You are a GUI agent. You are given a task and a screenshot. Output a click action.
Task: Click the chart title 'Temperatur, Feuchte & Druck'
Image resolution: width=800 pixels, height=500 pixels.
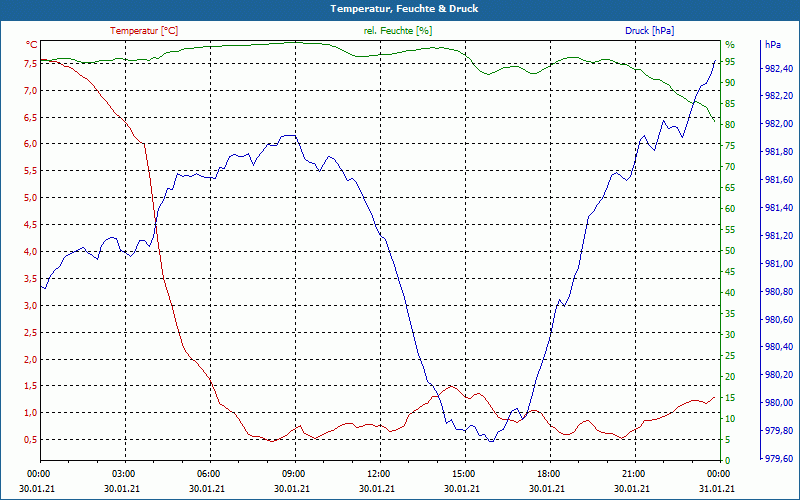tap(404, 9)
